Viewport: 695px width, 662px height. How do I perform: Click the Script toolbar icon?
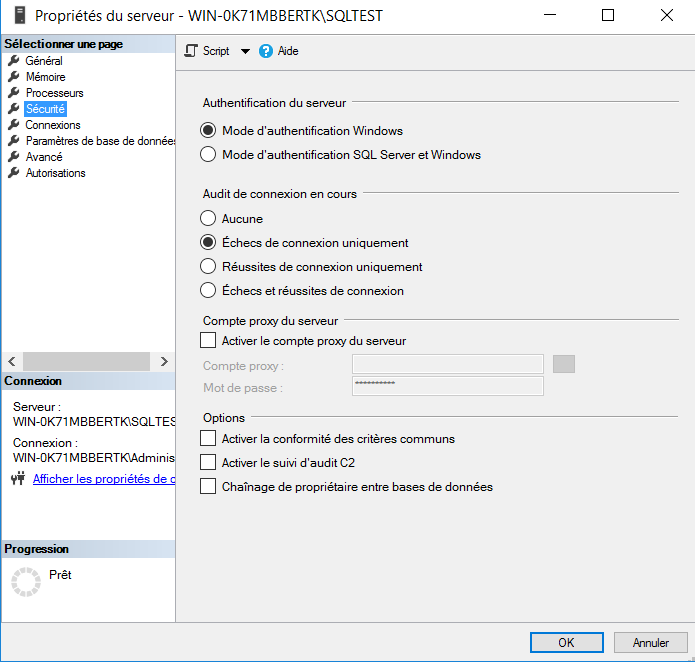(x=192, y=51)
